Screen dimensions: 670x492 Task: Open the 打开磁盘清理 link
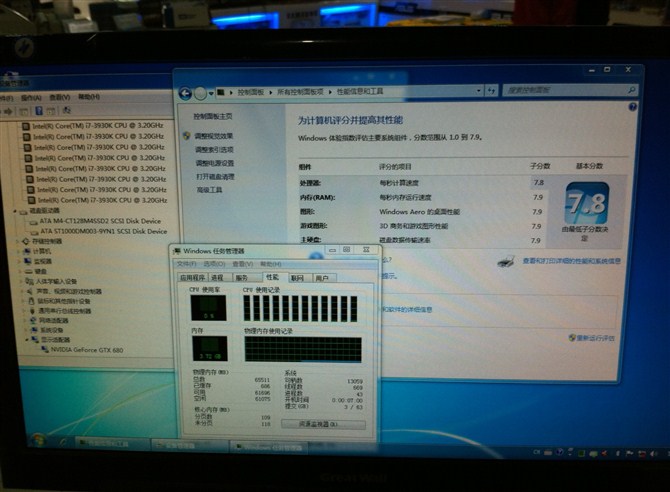point(215,177)
